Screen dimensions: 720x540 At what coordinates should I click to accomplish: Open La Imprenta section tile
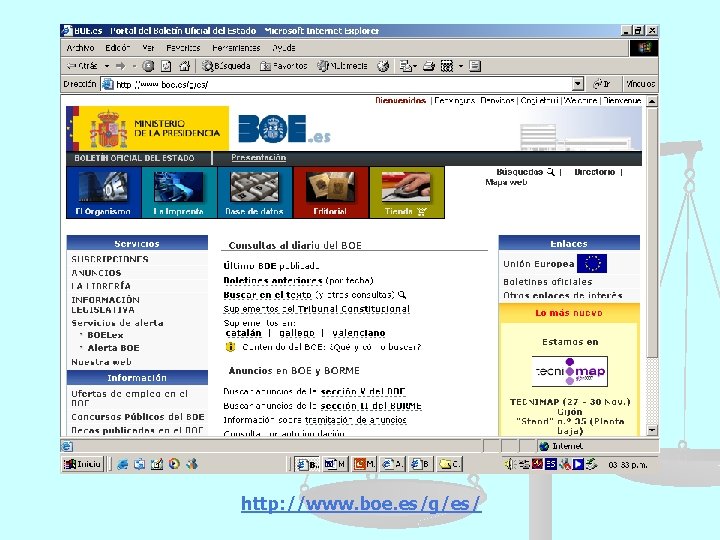point(179,192)
